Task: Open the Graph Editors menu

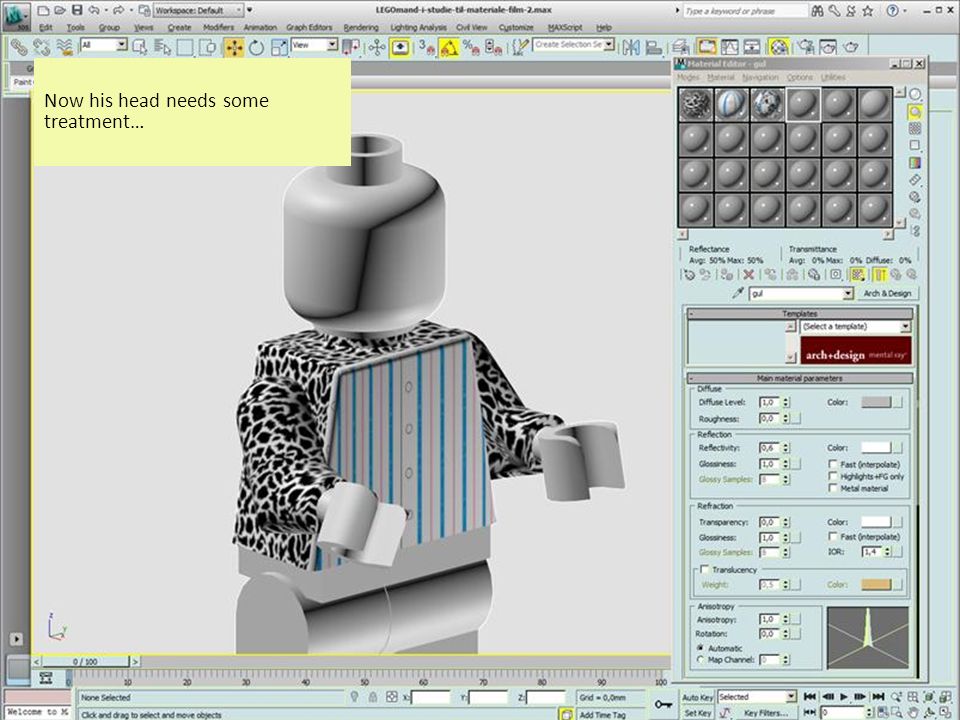Action: pos(309,28)
